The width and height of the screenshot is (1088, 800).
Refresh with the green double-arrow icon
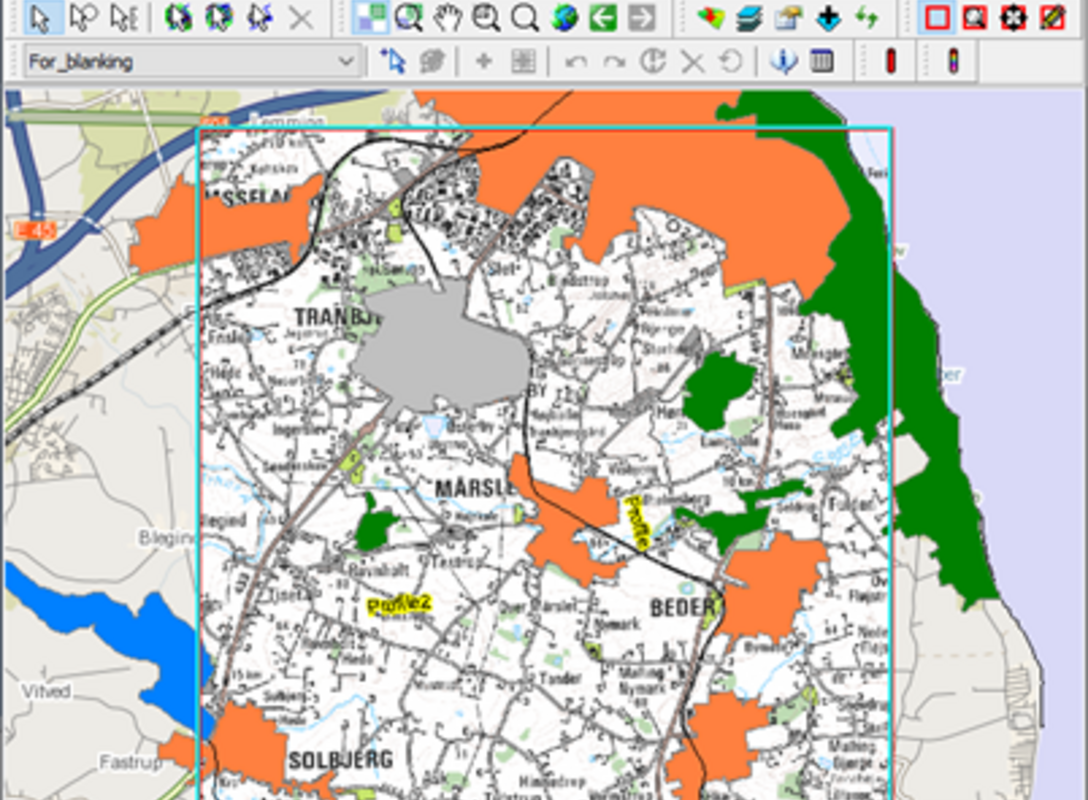[867, 17]
